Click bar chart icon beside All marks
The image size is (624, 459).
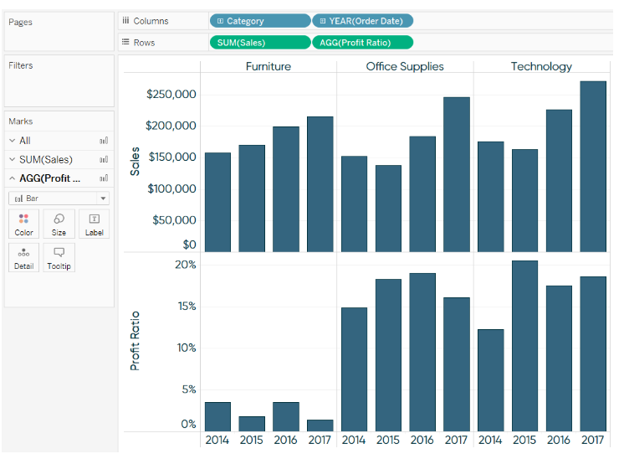tap(104, 141)
